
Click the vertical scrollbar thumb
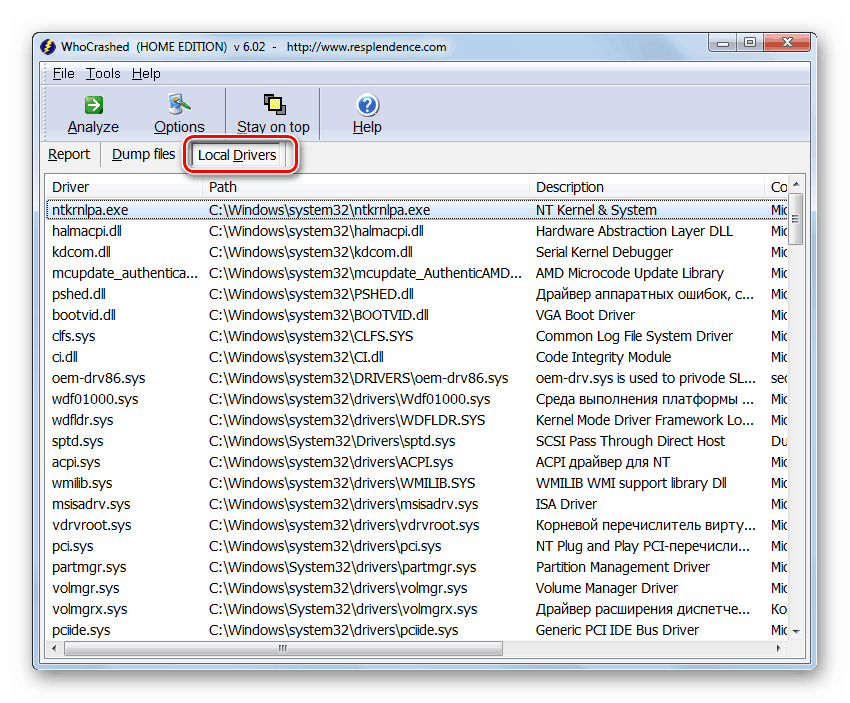pos(796,218)
